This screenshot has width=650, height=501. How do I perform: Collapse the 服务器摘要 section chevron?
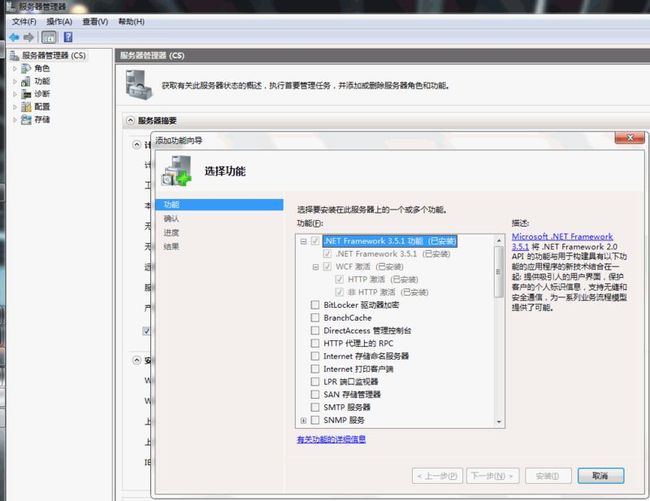pos(130,121)
